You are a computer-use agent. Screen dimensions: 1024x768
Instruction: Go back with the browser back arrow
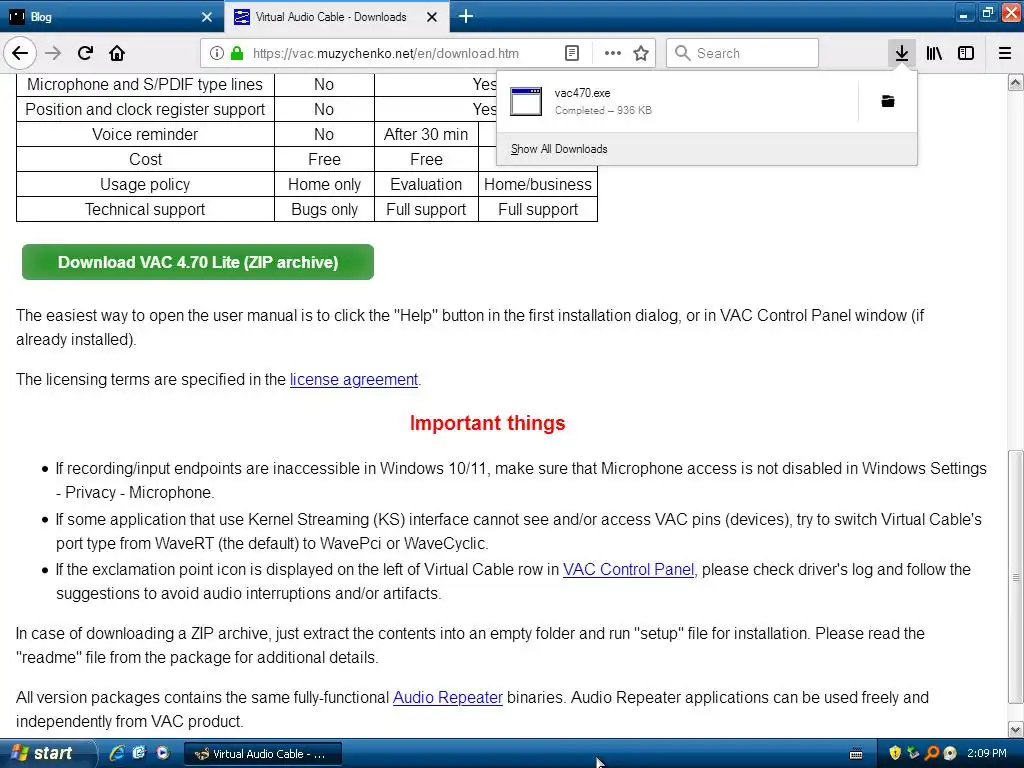(x=20, y=53)
